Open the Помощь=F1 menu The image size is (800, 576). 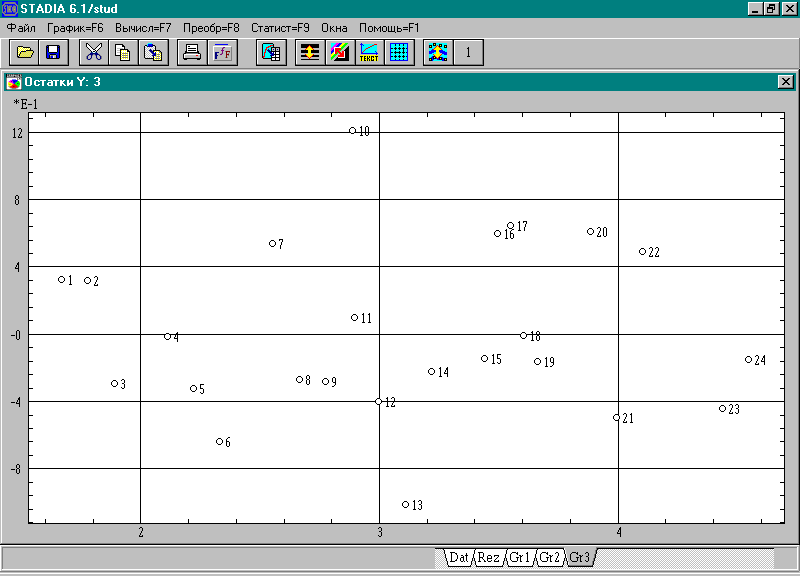(x=389, y=28)
